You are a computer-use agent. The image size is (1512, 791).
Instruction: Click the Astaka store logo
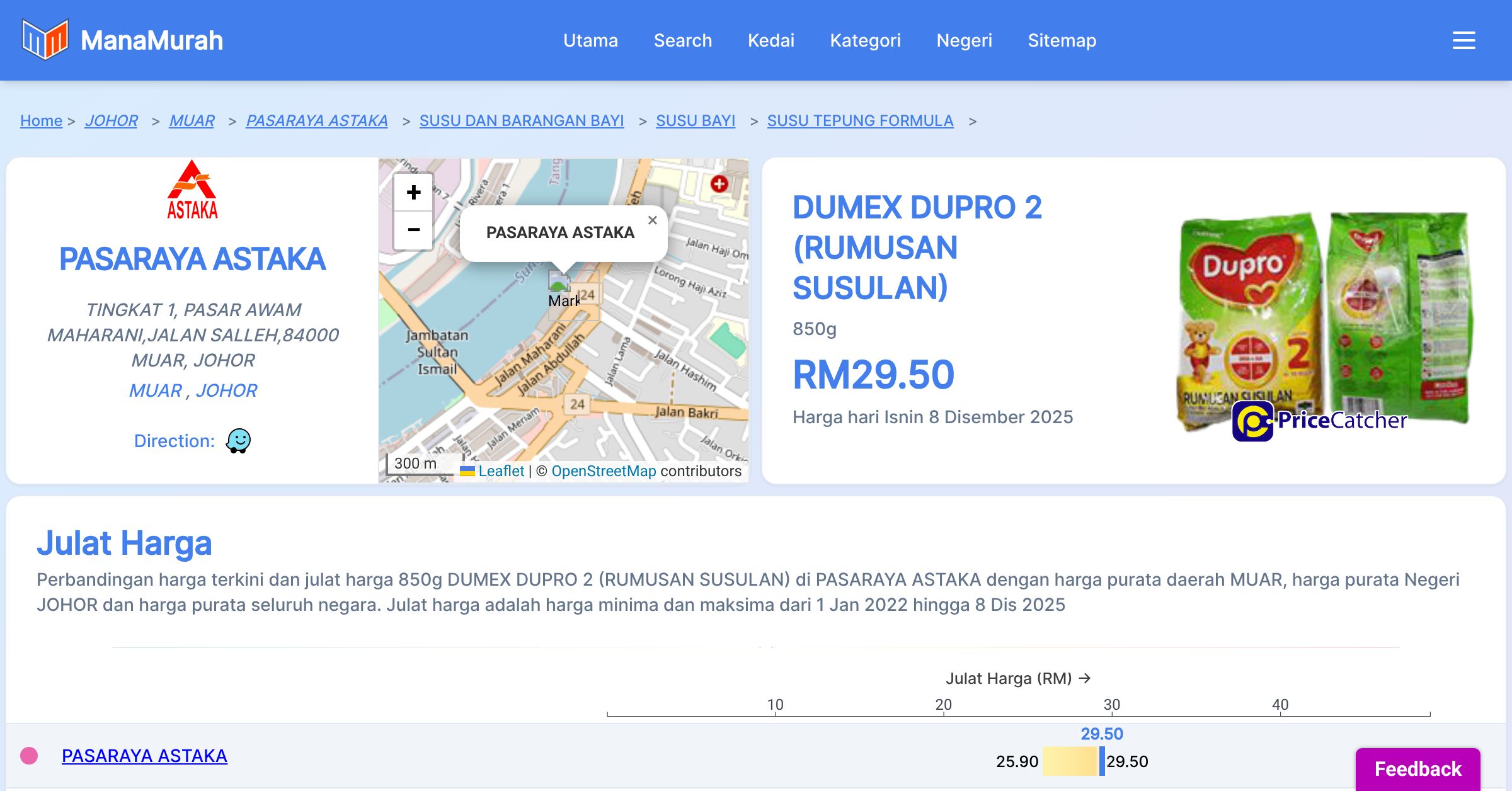(192, 190)
